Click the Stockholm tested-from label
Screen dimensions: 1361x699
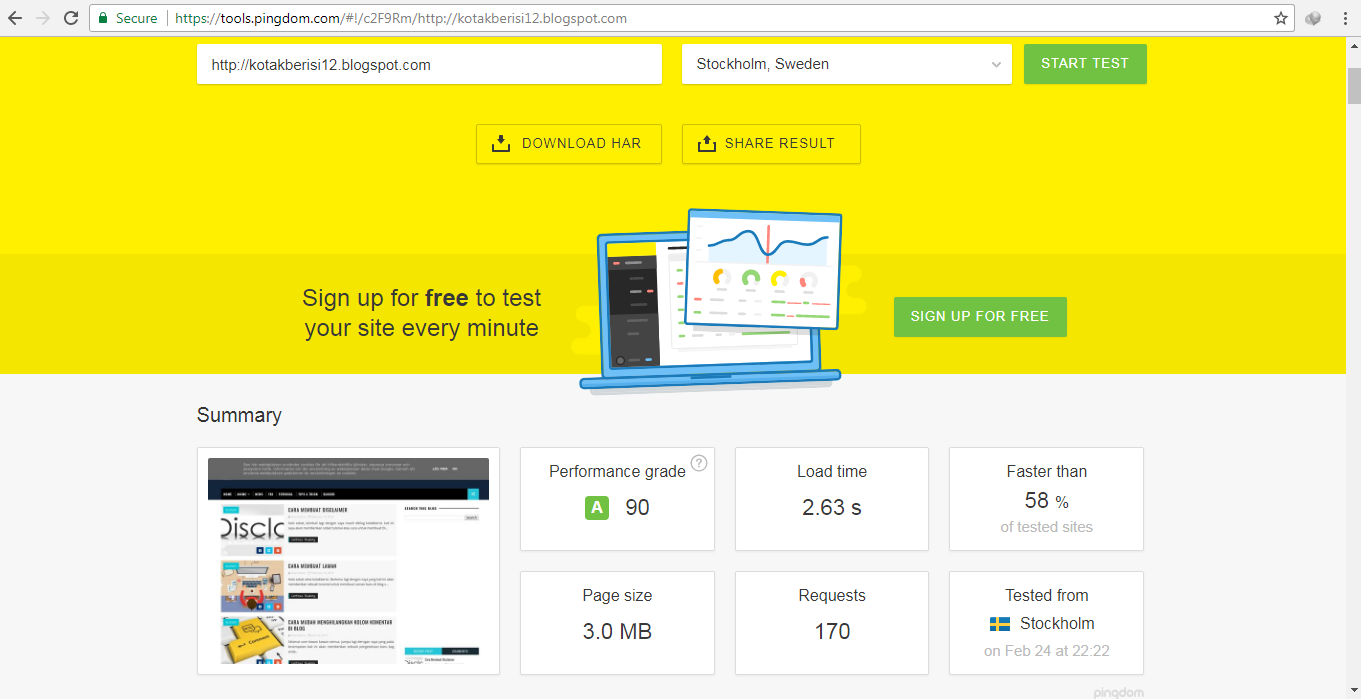pos(1057,624)
